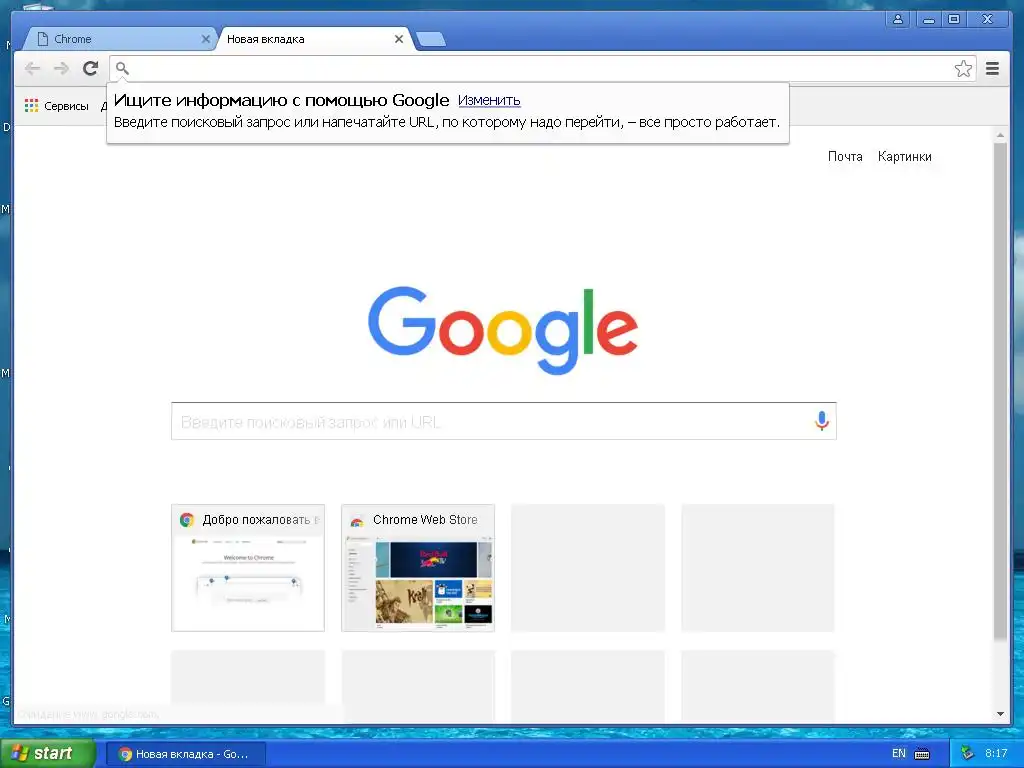Open the Почта link
1024x768 pixels.
(845, 157)
